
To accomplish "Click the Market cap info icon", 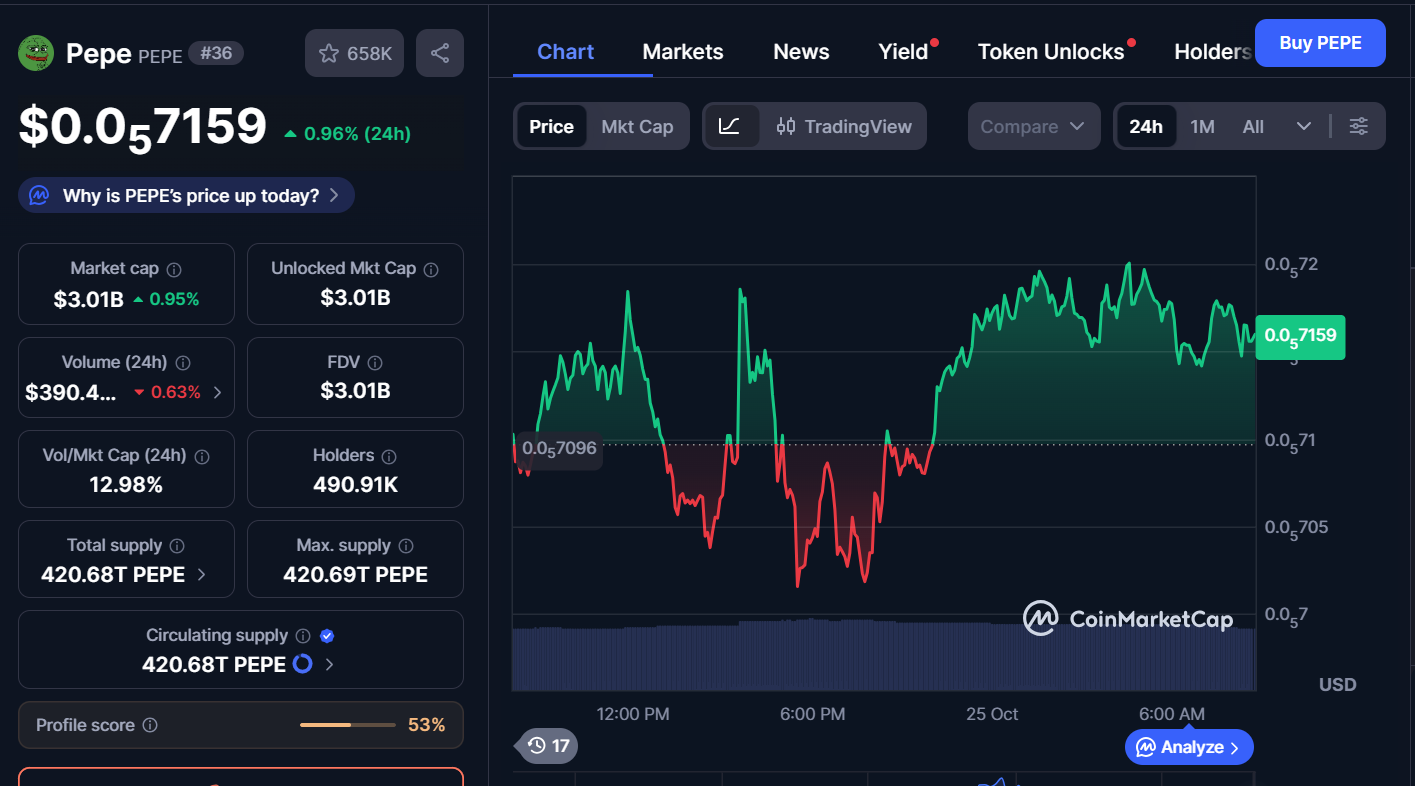I will [x=174, y=269].
